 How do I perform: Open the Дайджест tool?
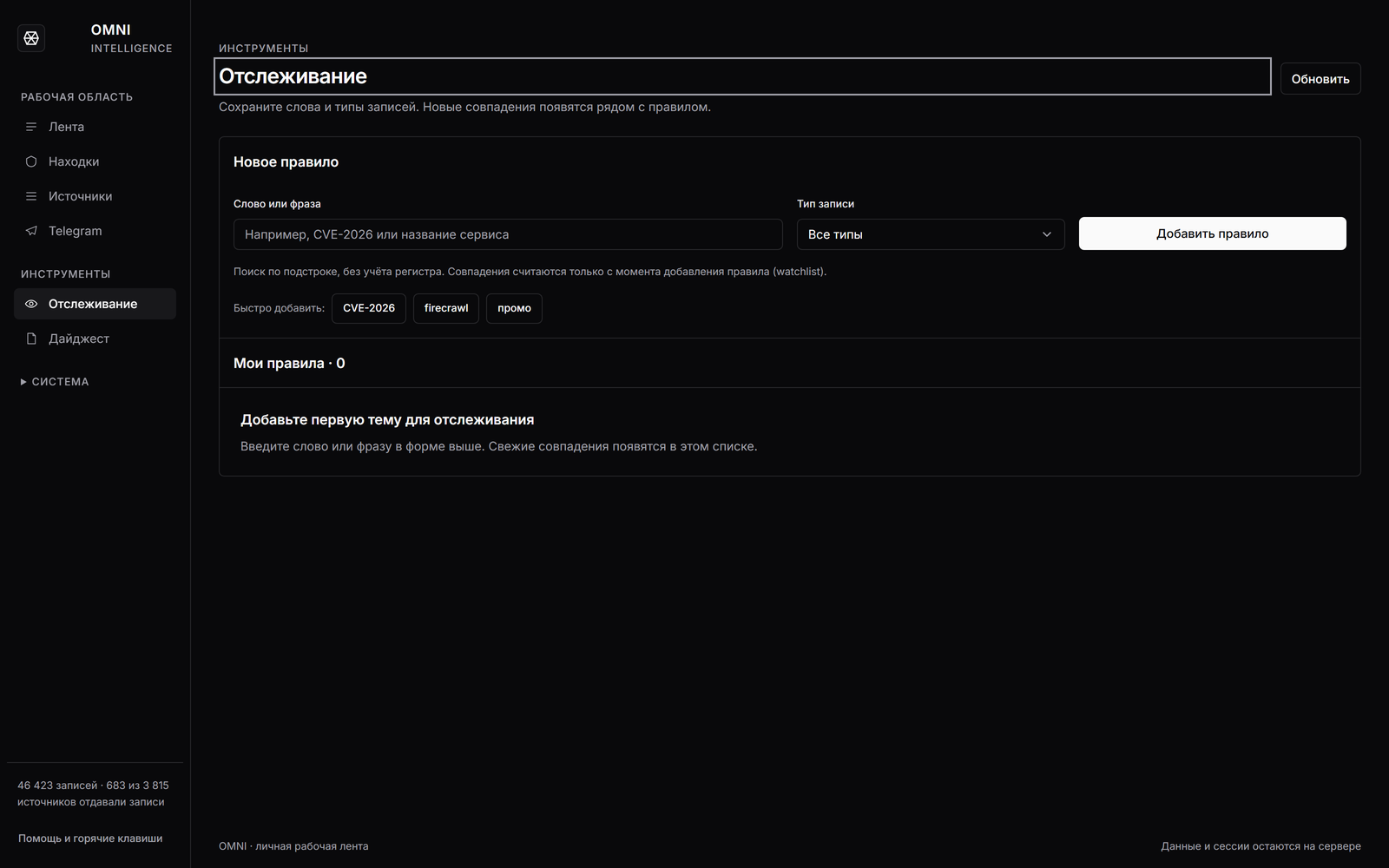click(95, 339)
